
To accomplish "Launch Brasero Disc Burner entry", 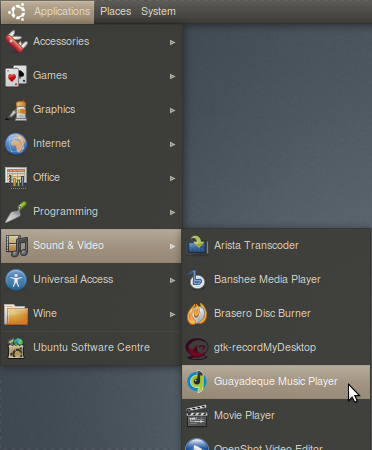I will (x=276, y=314).
